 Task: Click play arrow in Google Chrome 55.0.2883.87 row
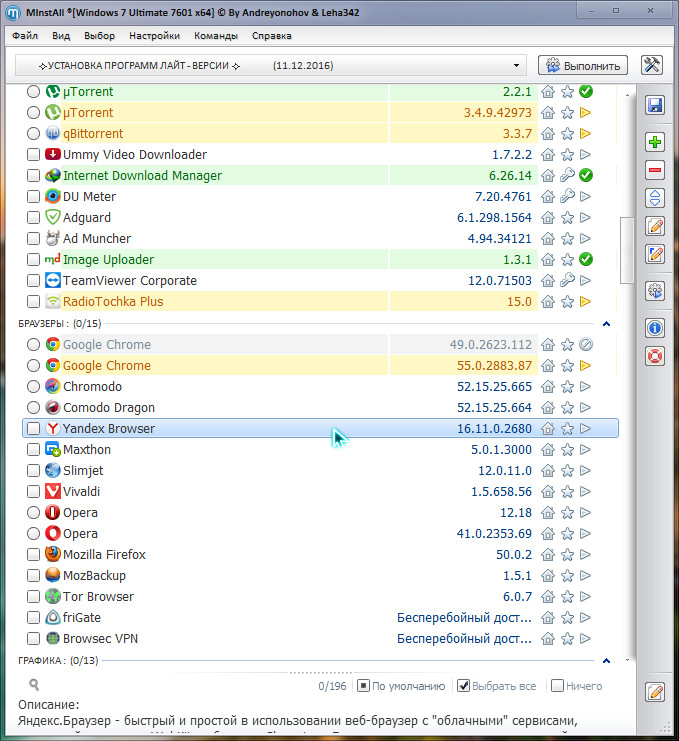(x=585, y=365)
